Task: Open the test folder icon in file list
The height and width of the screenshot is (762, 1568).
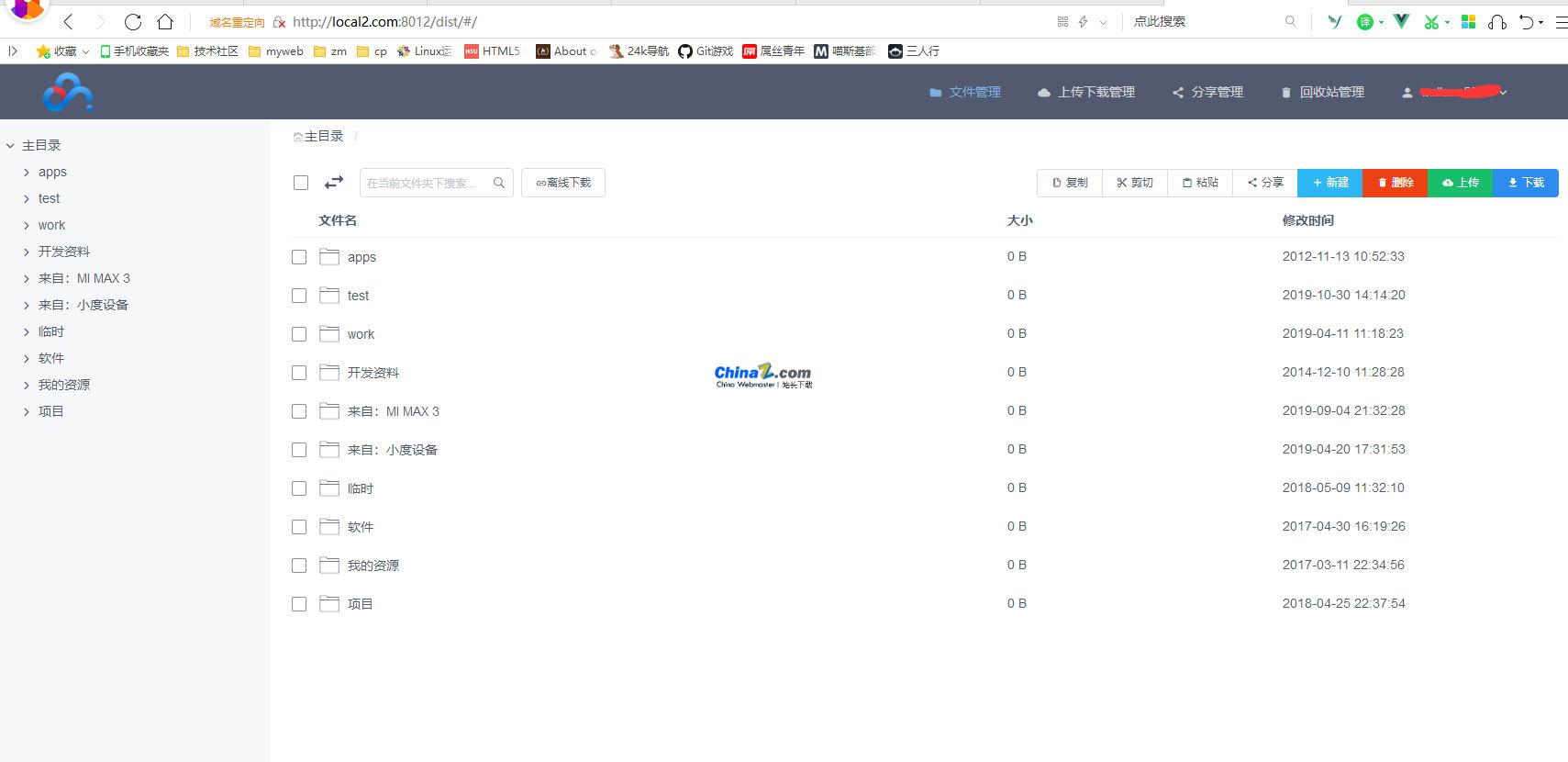Action: (329, 296)
